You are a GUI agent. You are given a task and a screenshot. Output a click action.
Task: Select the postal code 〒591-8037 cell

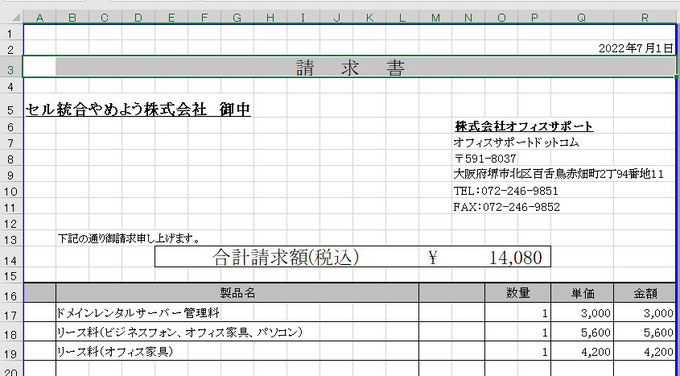coord(485,158)
